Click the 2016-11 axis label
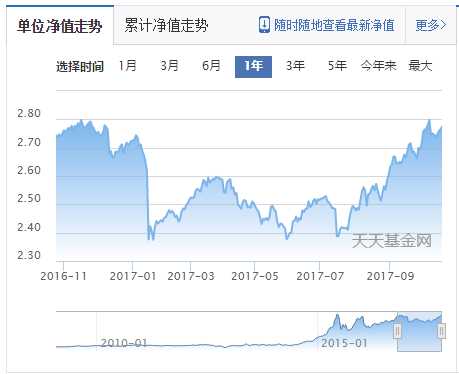The width and height of the screenshot is (459, 374). tap(63, 276)
